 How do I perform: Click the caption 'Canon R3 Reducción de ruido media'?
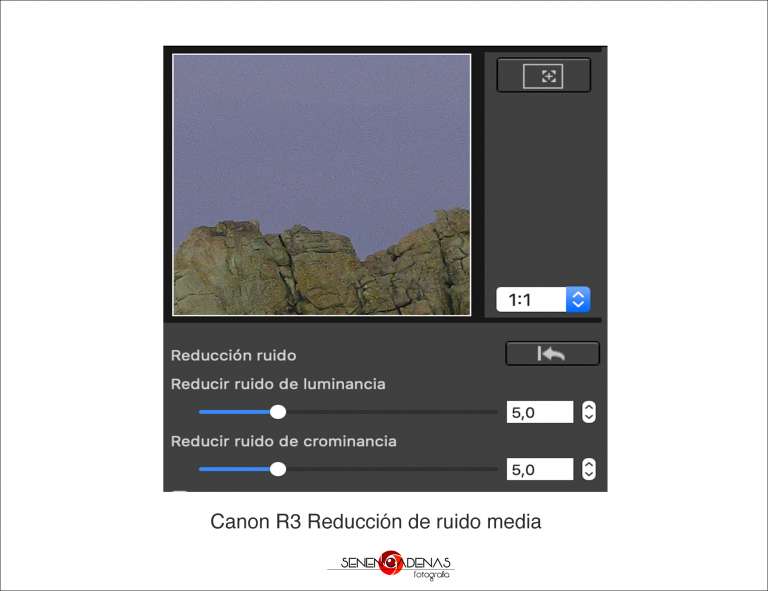[376, 521]
